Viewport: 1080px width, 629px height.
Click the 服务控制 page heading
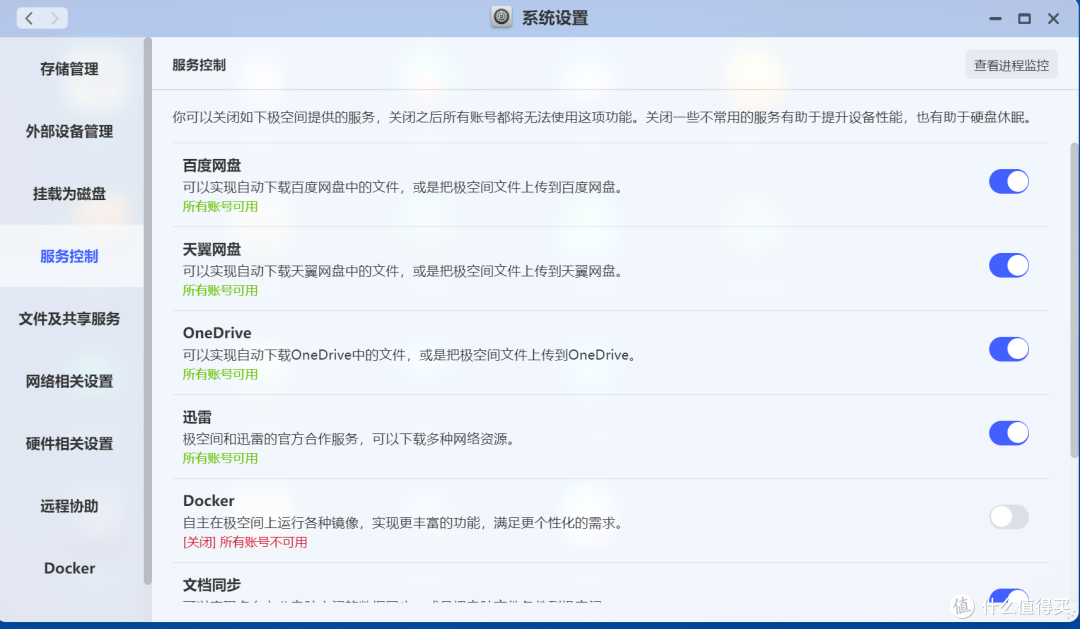[x=199, y=65]
